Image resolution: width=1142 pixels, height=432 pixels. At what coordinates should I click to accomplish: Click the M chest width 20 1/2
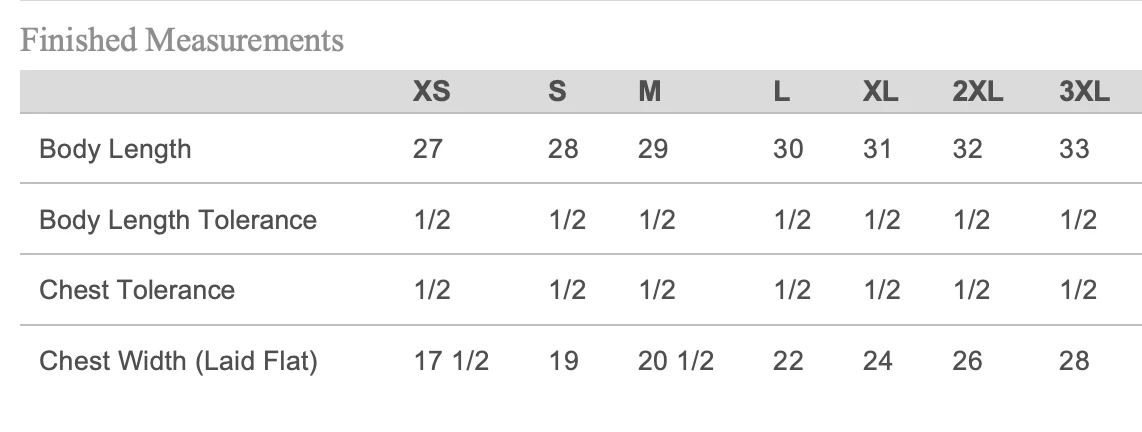click(x=675, y=360)
